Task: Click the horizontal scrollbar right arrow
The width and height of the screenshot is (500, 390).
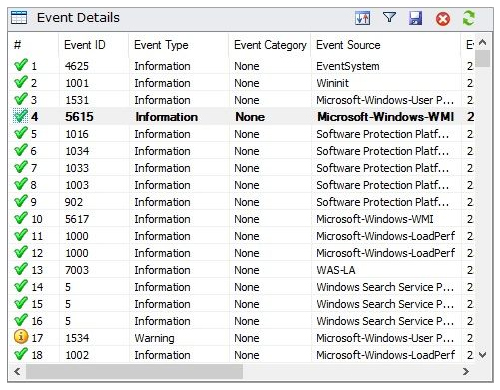Action: tap(466, 371)
